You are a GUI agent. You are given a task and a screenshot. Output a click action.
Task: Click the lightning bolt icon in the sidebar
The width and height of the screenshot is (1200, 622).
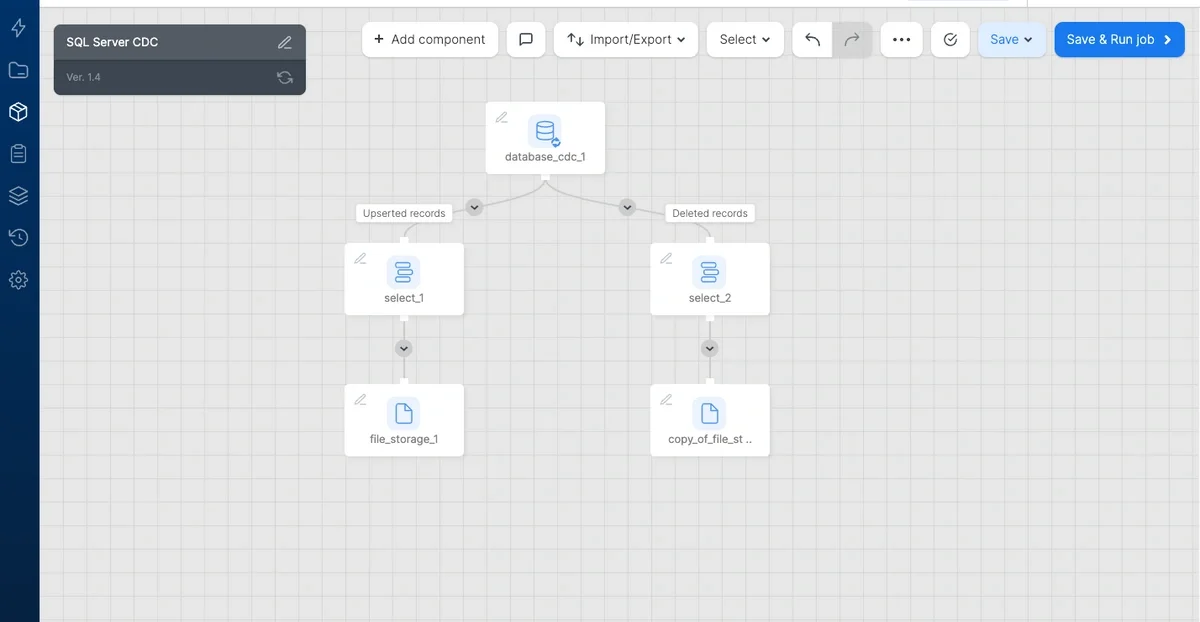pyautogui.click(x=18, y=28)
